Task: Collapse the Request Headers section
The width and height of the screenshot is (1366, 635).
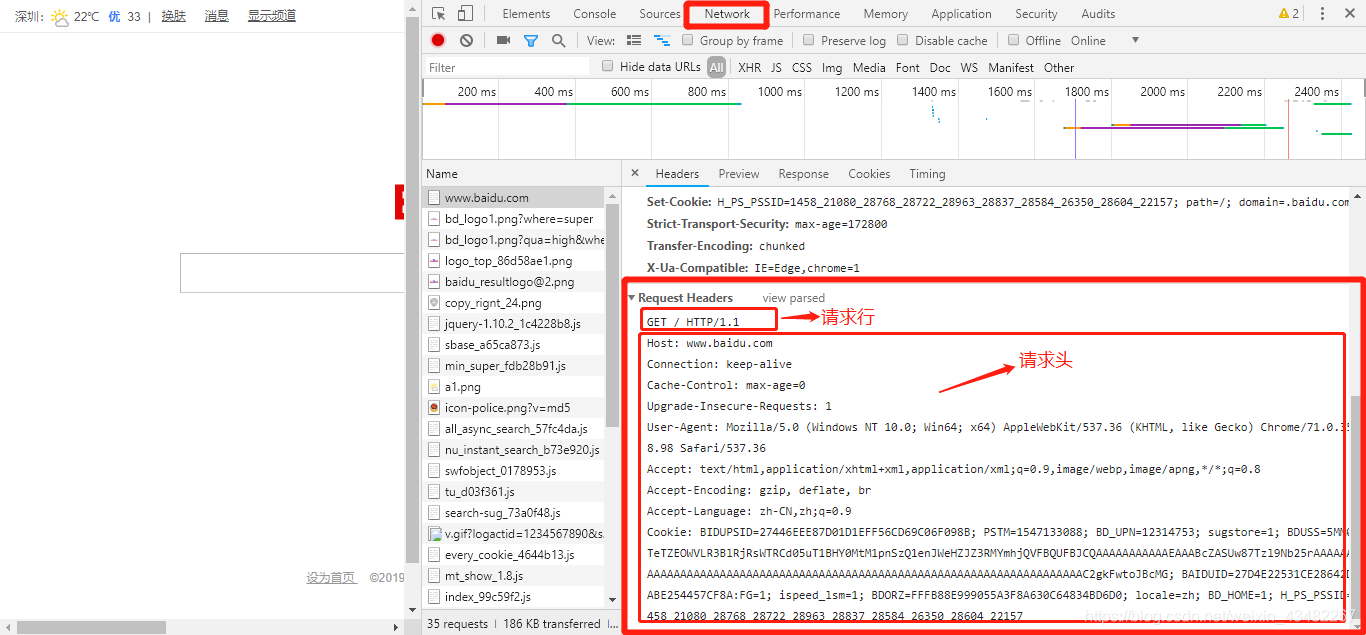Action: [x=632, y=298]
